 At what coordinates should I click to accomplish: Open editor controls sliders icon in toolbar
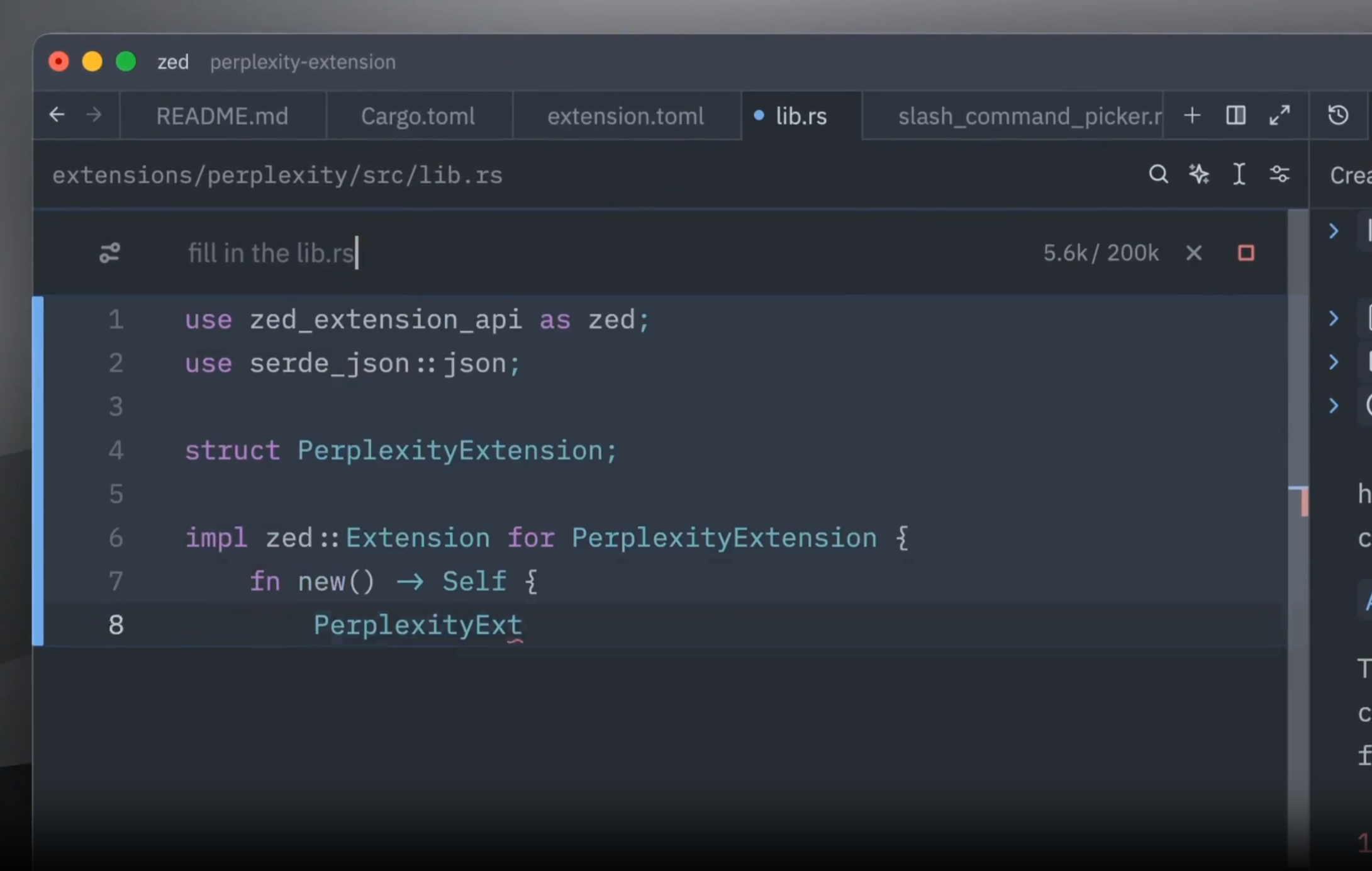(1279, 174)
